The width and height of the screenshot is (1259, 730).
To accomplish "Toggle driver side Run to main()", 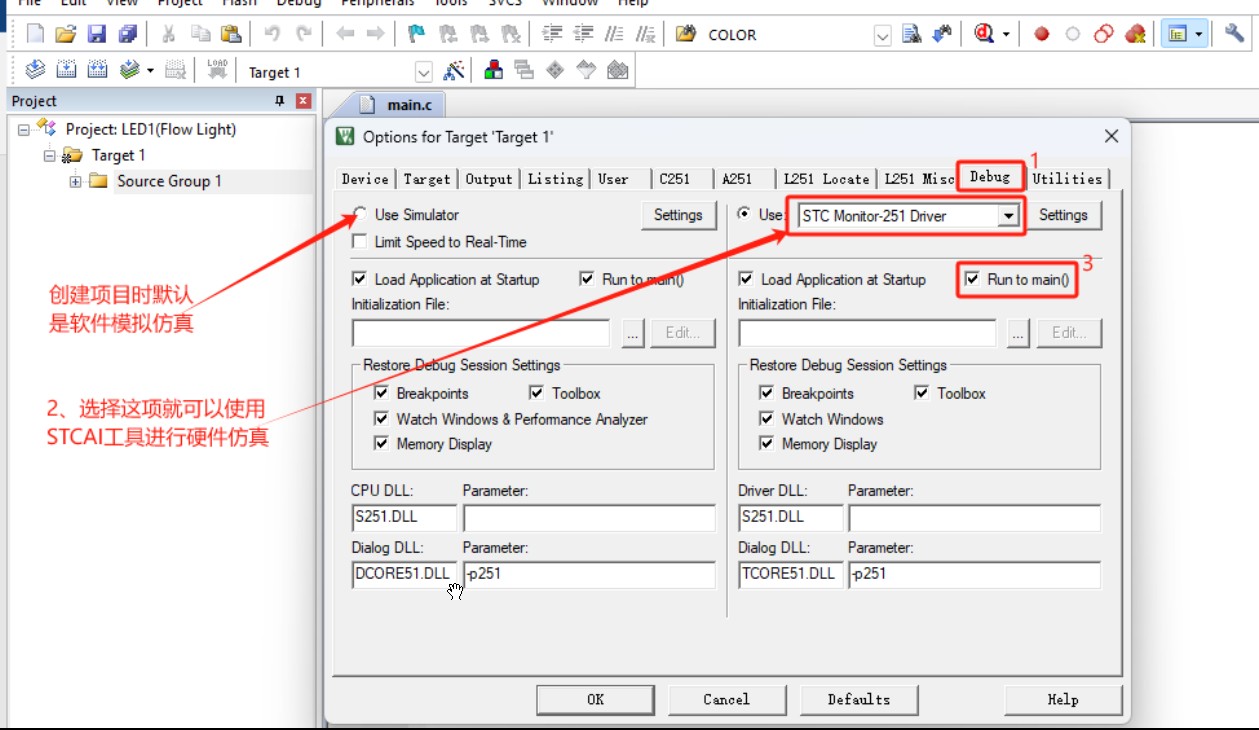I will (x=972, y=280).
